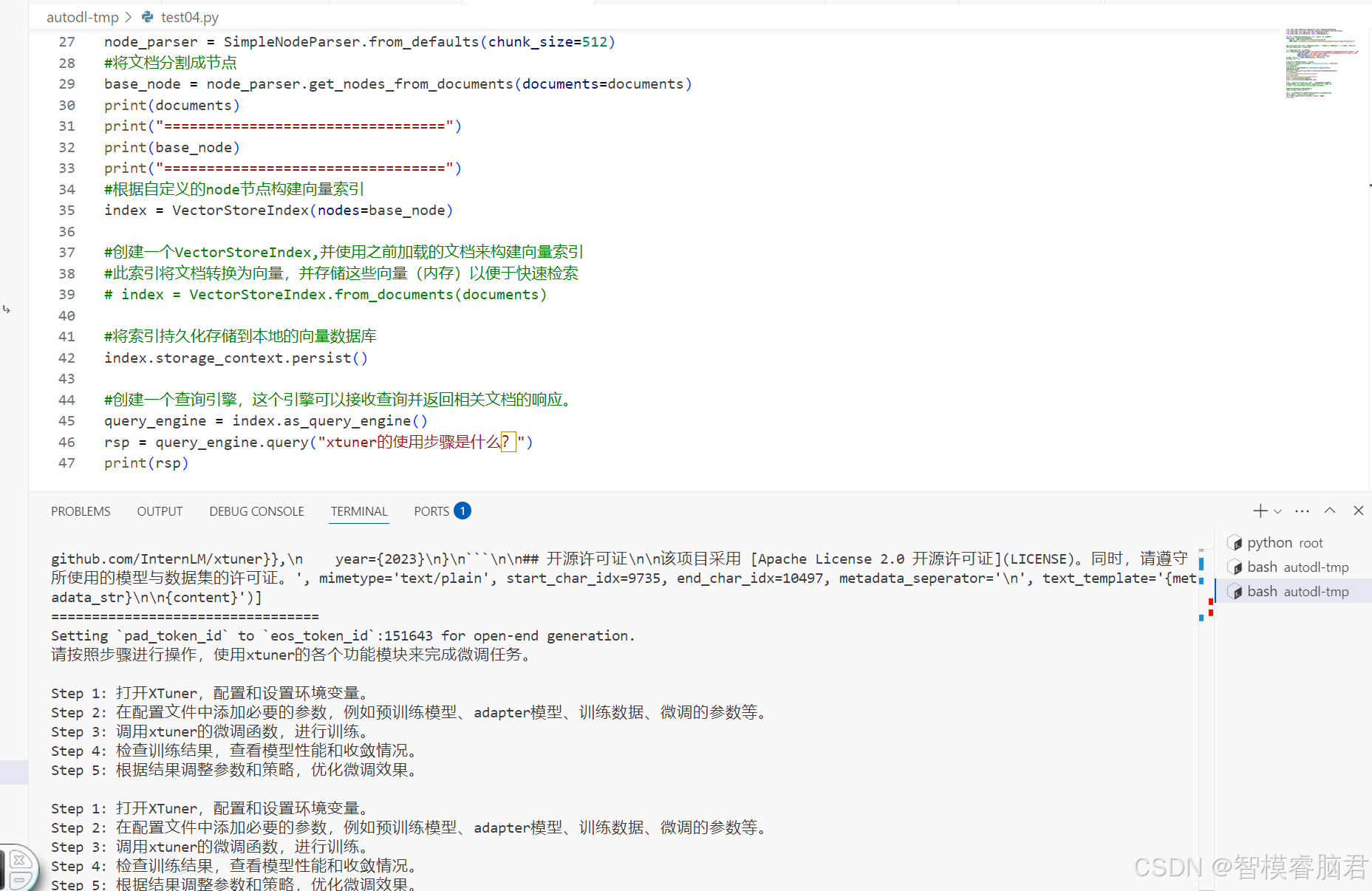The image size is (1372, 891).
Task: Close the bottom panel with the X
Action: coord(1358,511)
